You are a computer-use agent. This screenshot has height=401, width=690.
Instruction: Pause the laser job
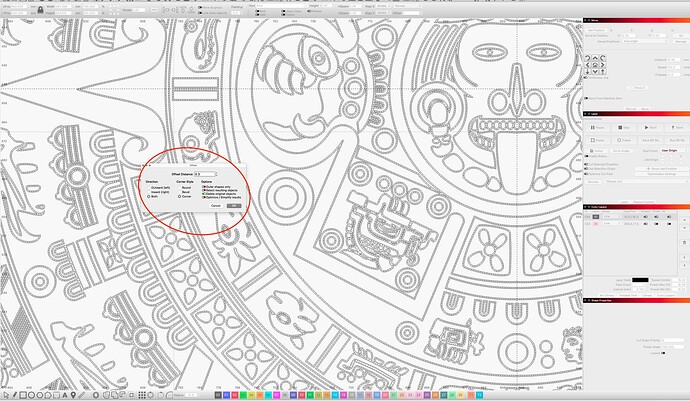tap(597, 128)
